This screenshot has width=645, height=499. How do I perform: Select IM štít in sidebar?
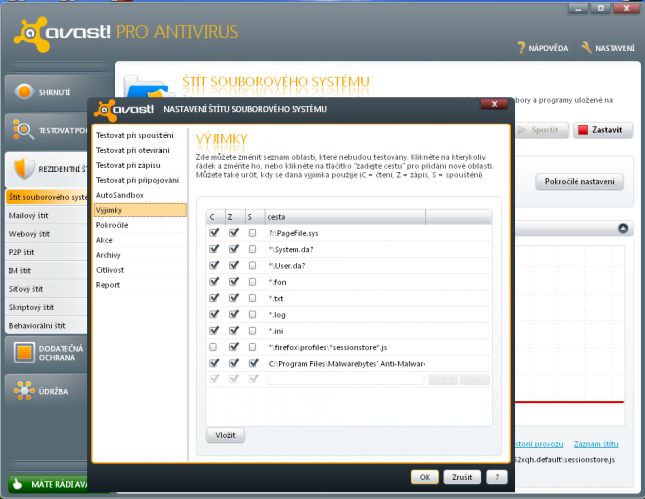(x=46, y=270)
